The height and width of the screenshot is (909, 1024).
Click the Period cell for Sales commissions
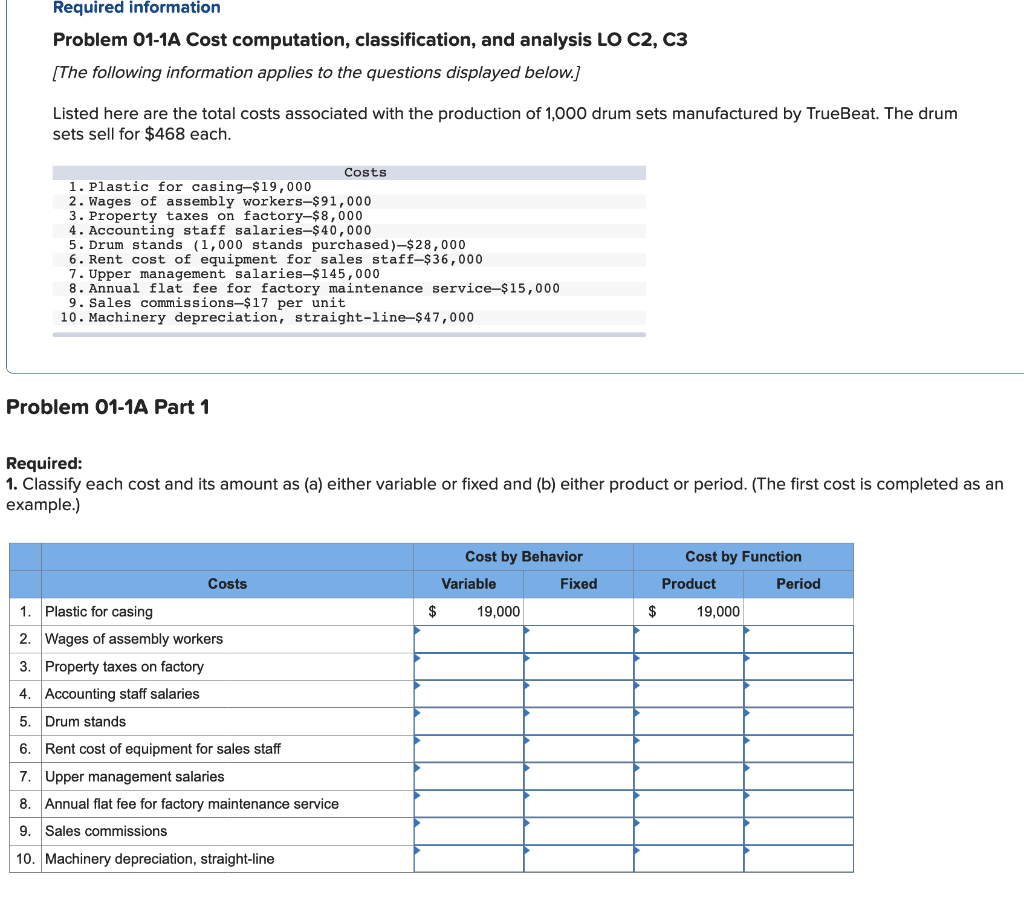pos(798,831)
